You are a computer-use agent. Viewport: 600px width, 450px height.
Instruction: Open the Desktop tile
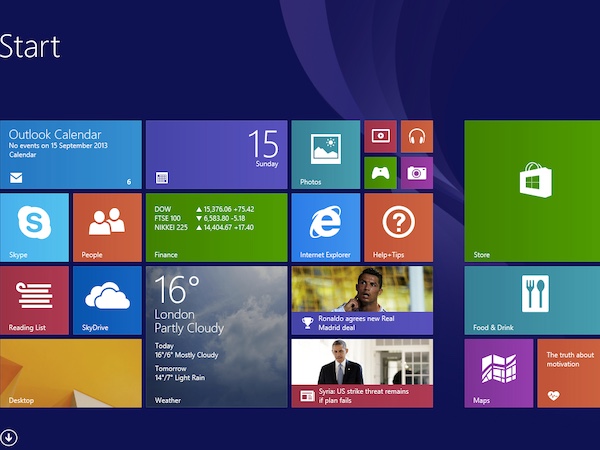pyautogui.click(x=71, y=373)
